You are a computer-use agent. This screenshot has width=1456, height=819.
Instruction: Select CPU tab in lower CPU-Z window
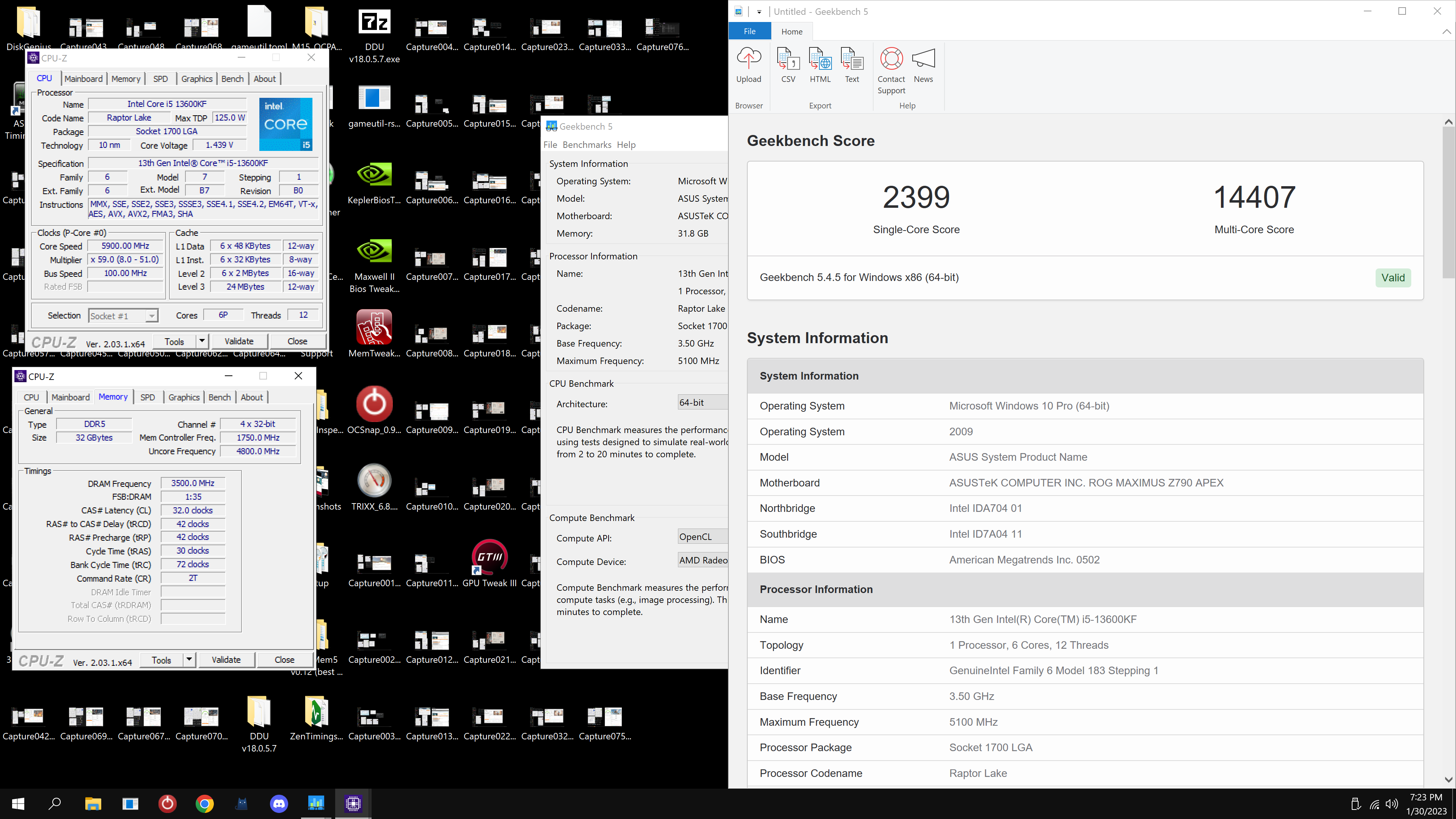(x=31, y=397)
